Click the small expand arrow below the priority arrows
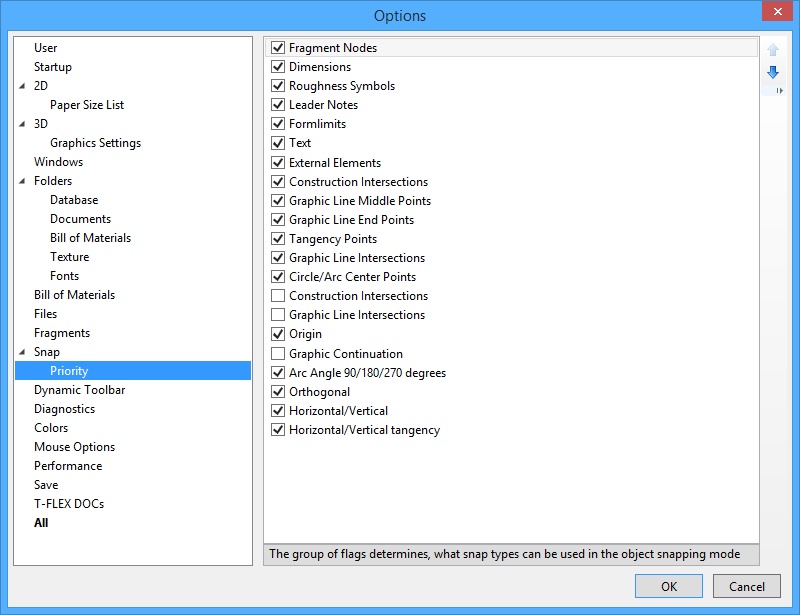 782,88
